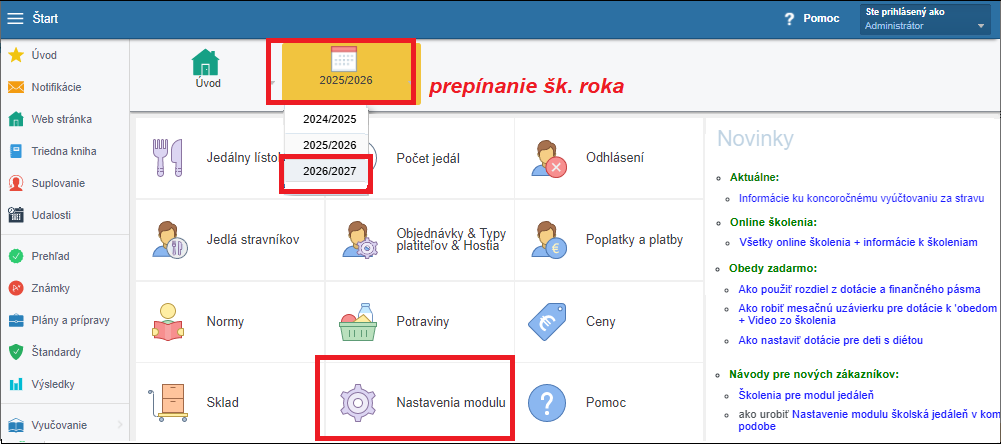Open the Jedlá stravníkov tile

(x=230, y=240)
